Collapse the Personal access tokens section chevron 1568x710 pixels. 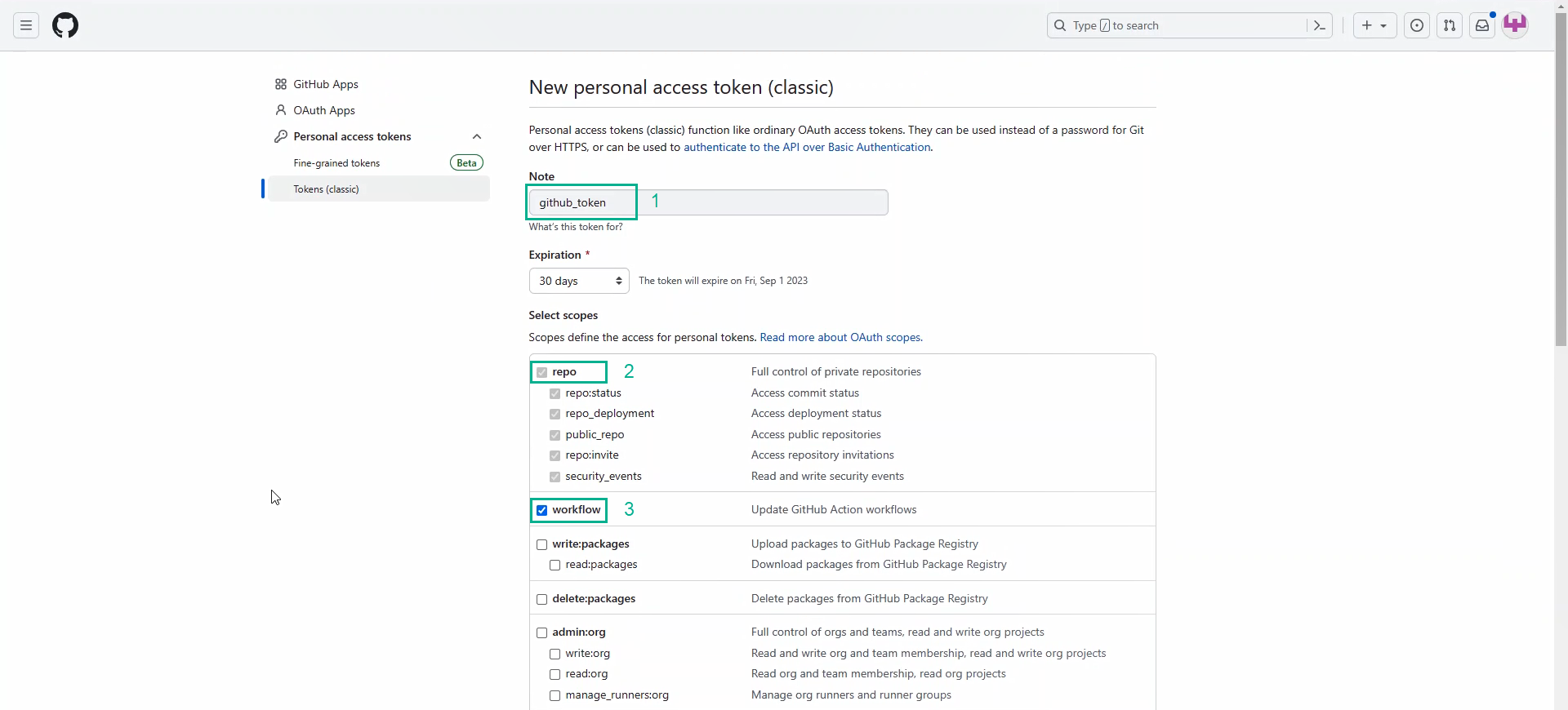point(477,136)
